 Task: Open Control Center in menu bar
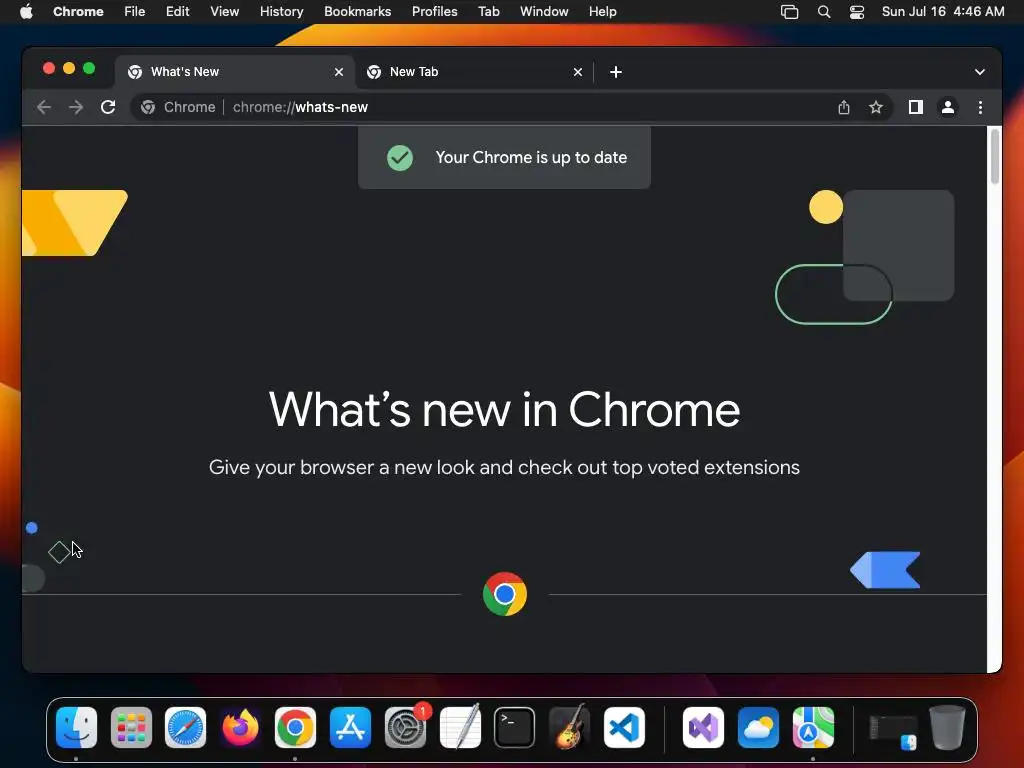(857, 12)
